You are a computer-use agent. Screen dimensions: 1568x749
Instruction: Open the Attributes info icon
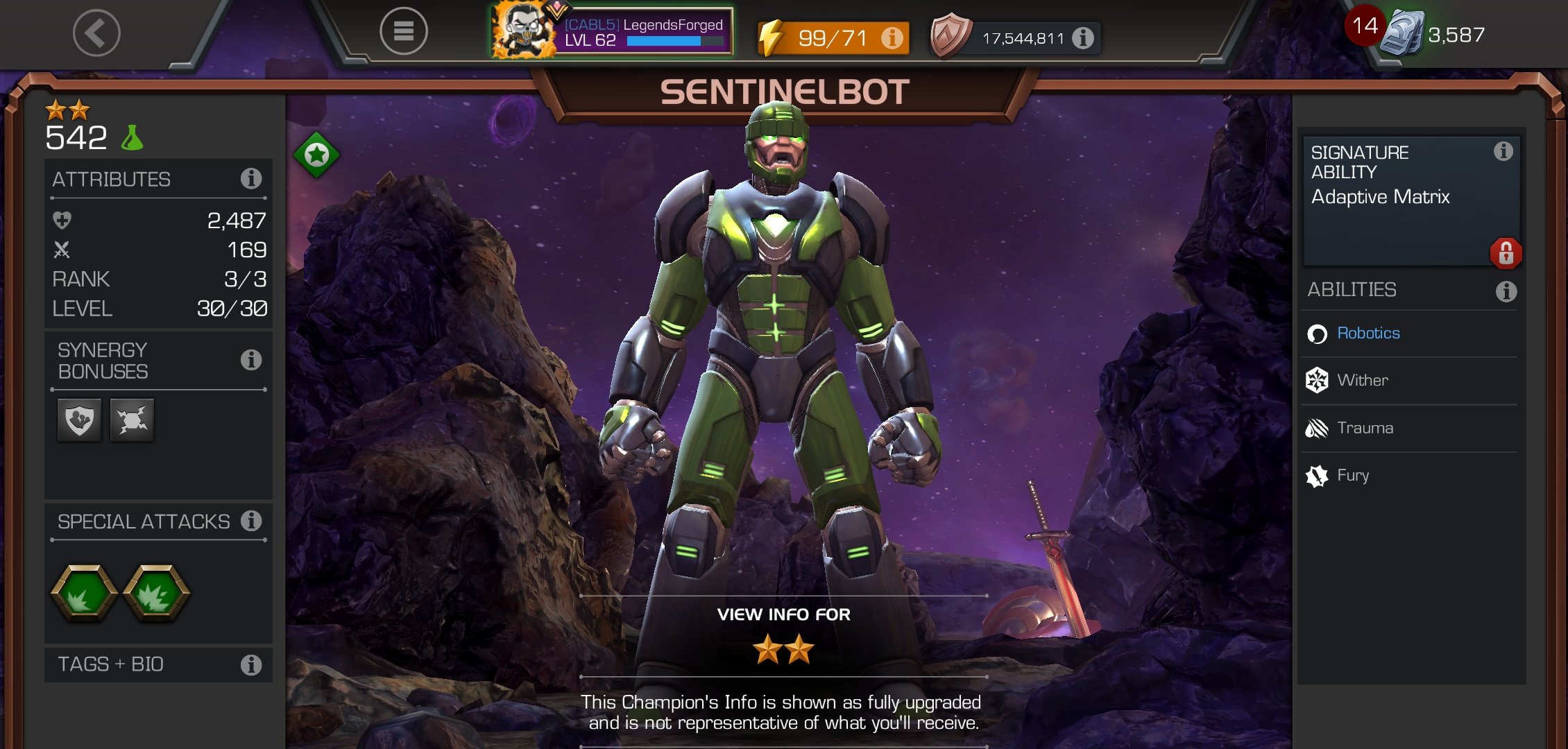(251, 179)
